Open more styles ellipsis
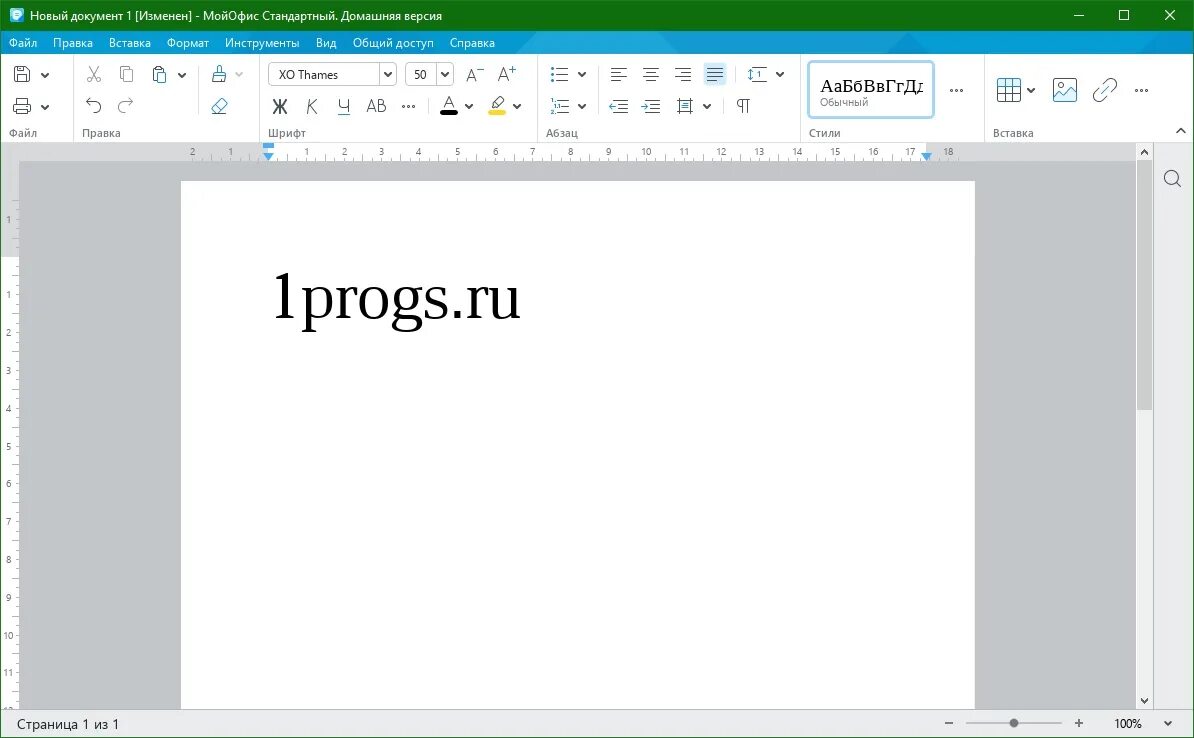1194x738 pixels. (956, 91)
